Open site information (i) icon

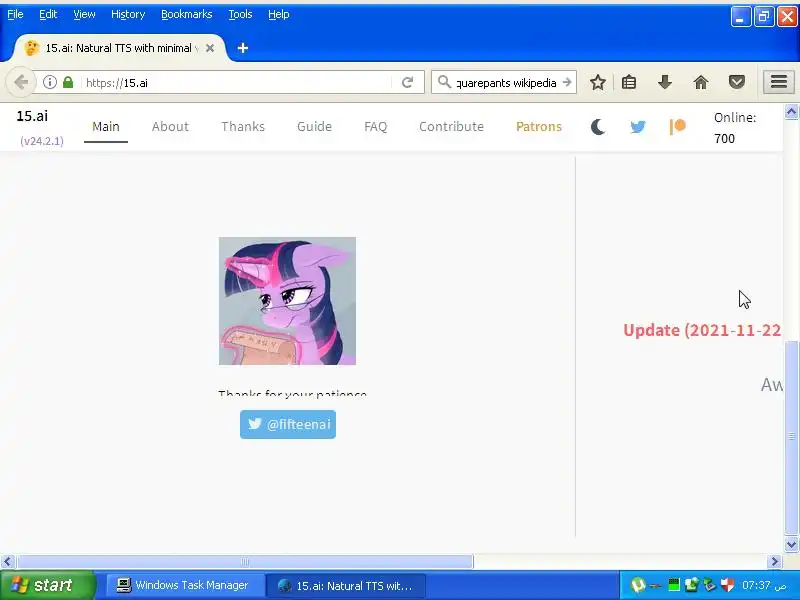click(49, 82)
